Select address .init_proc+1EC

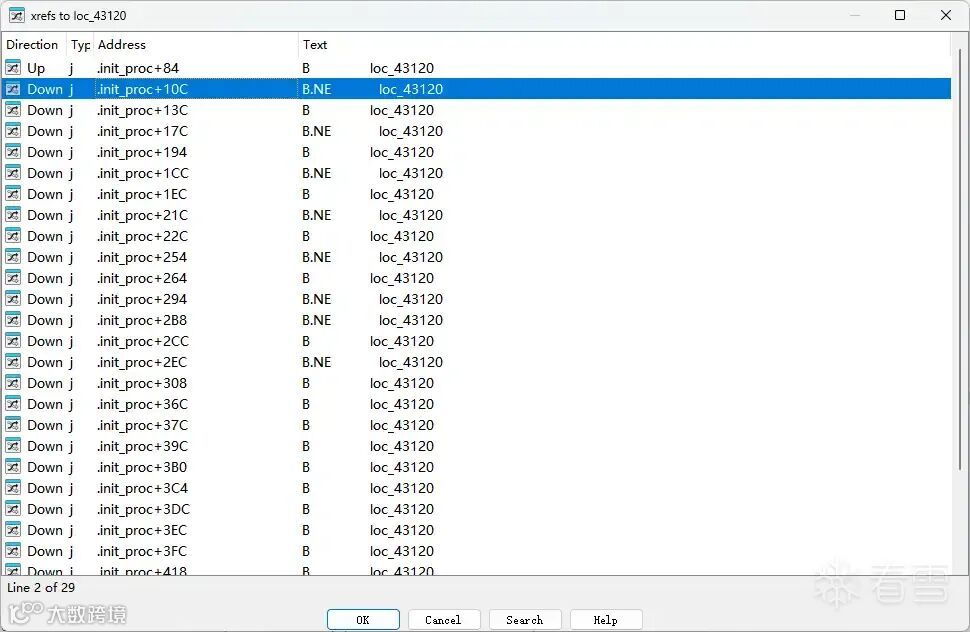[141, 194]
